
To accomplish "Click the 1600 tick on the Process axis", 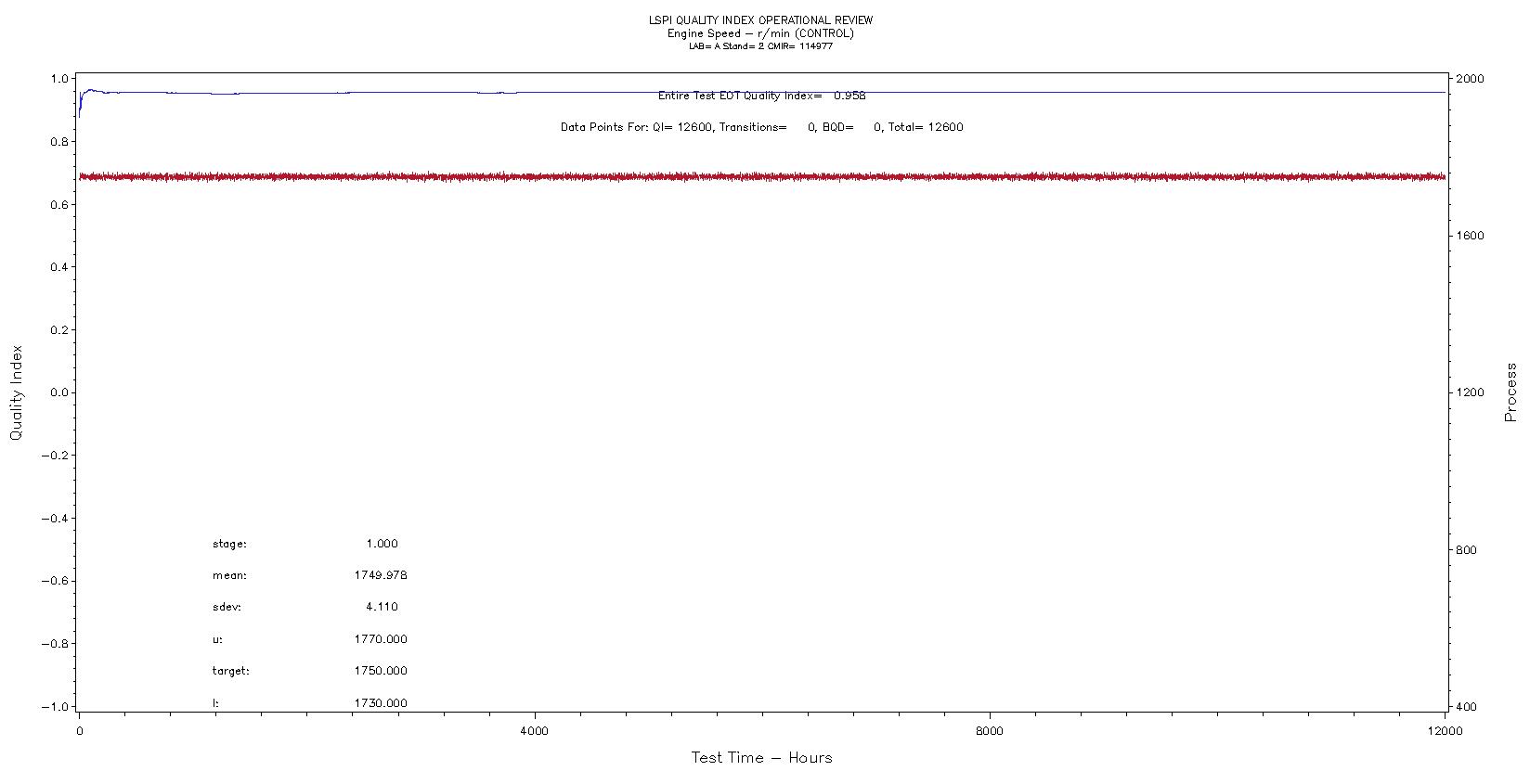I will pos(1470,236).
